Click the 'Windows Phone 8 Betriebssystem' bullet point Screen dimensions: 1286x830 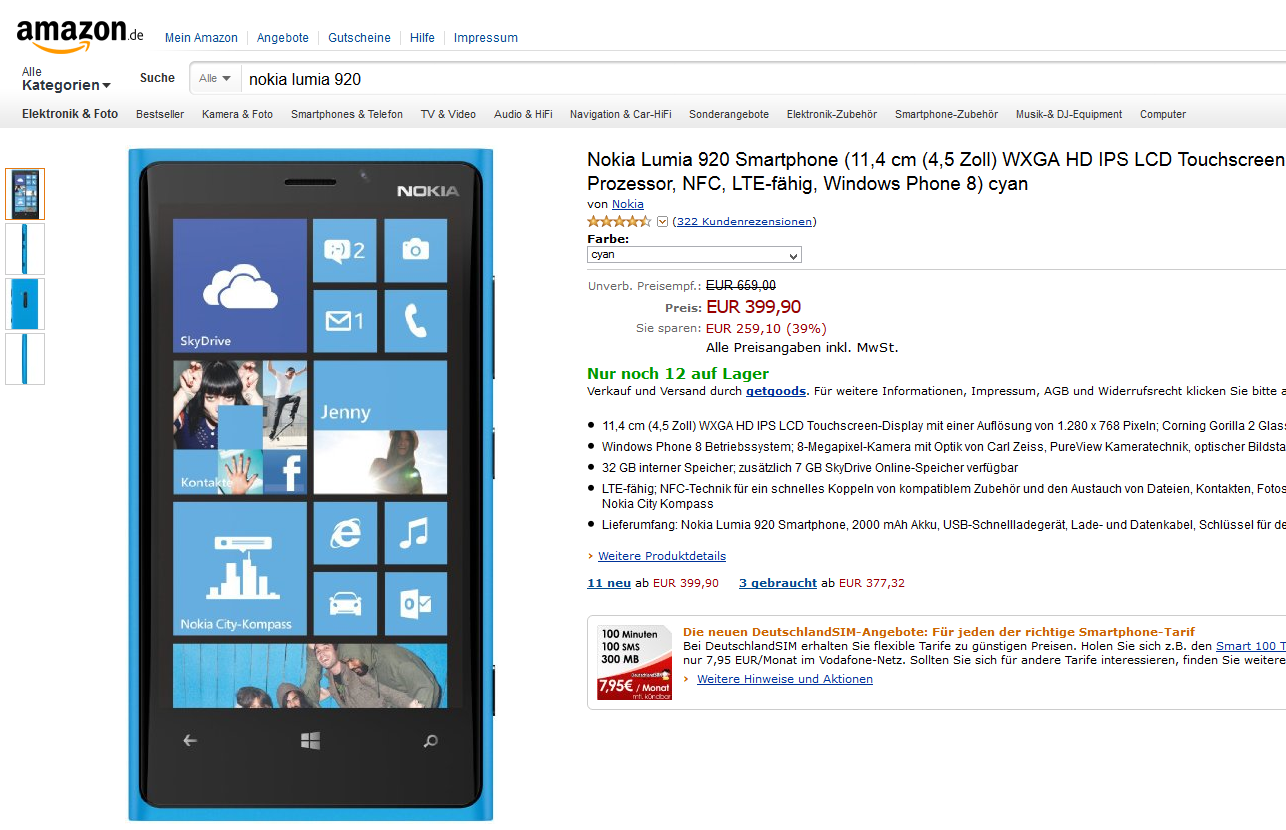pos(944,447)
